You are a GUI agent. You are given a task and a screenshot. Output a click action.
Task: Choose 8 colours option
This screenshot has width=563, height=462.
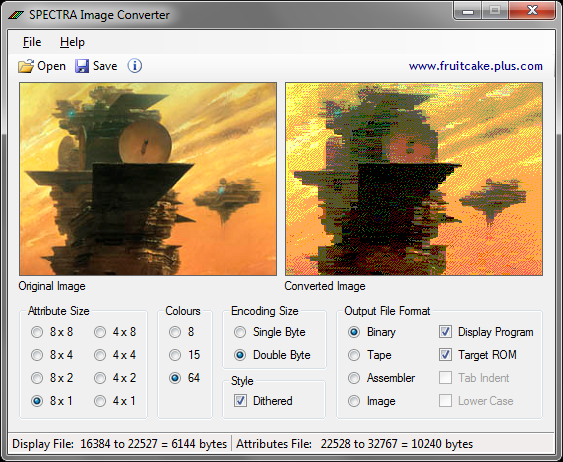[x=175, y=332]
